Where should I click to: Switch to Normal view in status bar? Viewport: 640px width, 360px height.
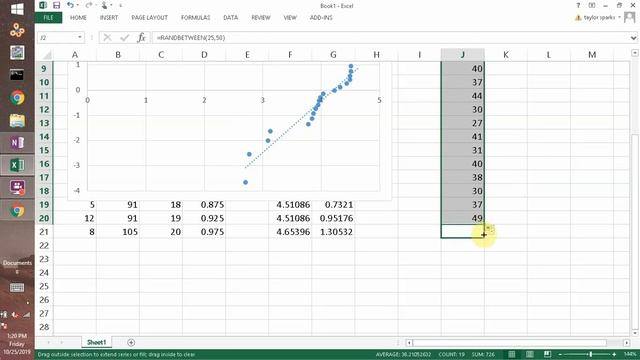(511, 354)
